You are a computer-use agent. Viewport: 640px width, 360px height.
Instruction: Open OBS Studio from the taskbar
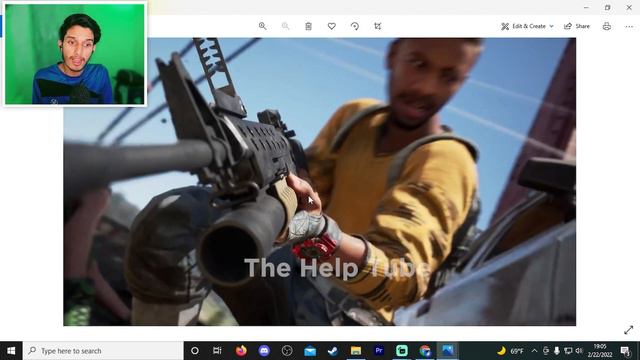tap(287, 351)
